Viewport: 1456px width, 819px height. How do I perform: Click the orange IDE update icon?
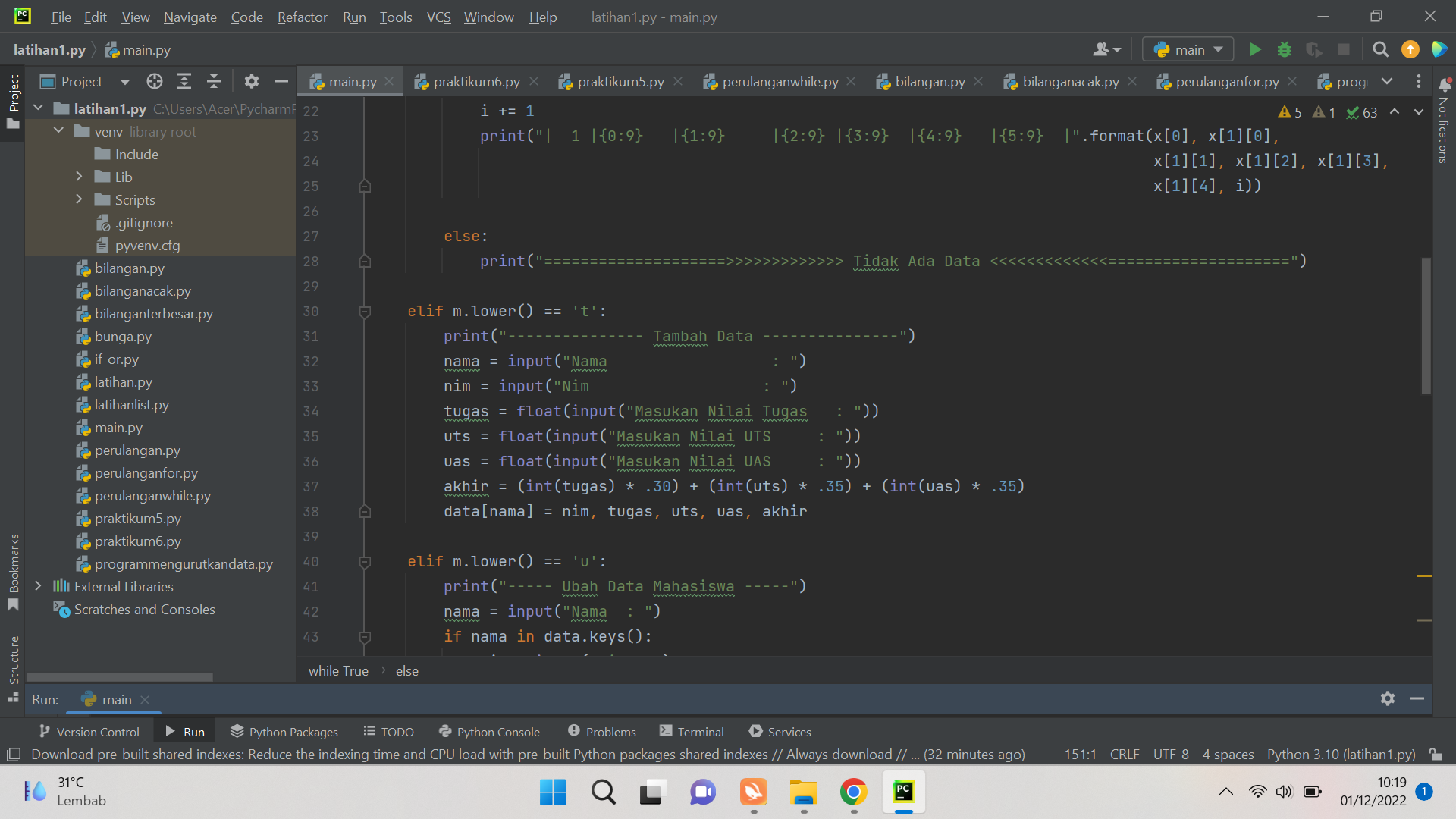pyautogui.click(x=1410, y=50)
